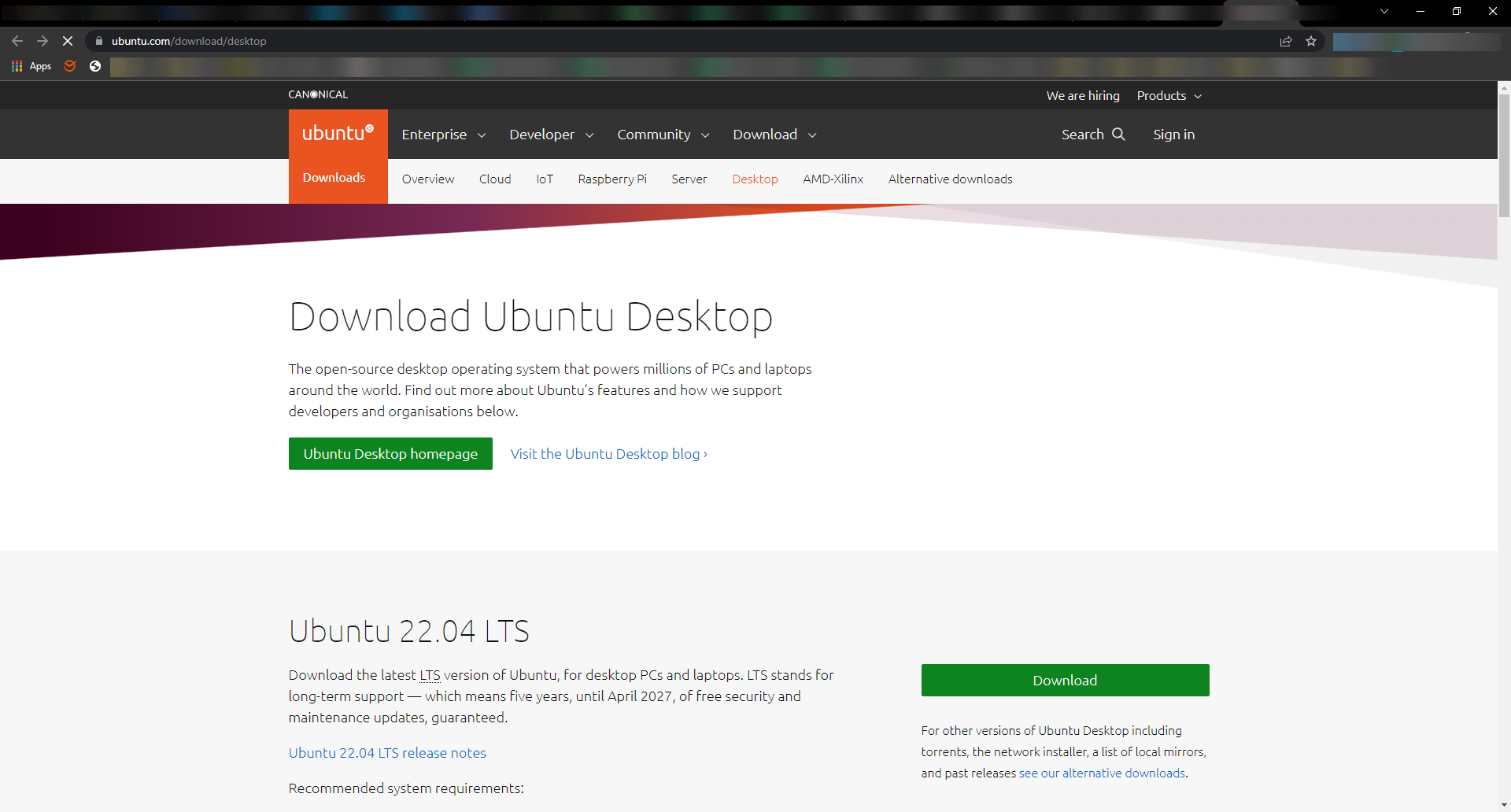The height and width of the screenshot is (812, 1511).
Task: Expand the Enterprise menu
Action: [x=444, y=135]
